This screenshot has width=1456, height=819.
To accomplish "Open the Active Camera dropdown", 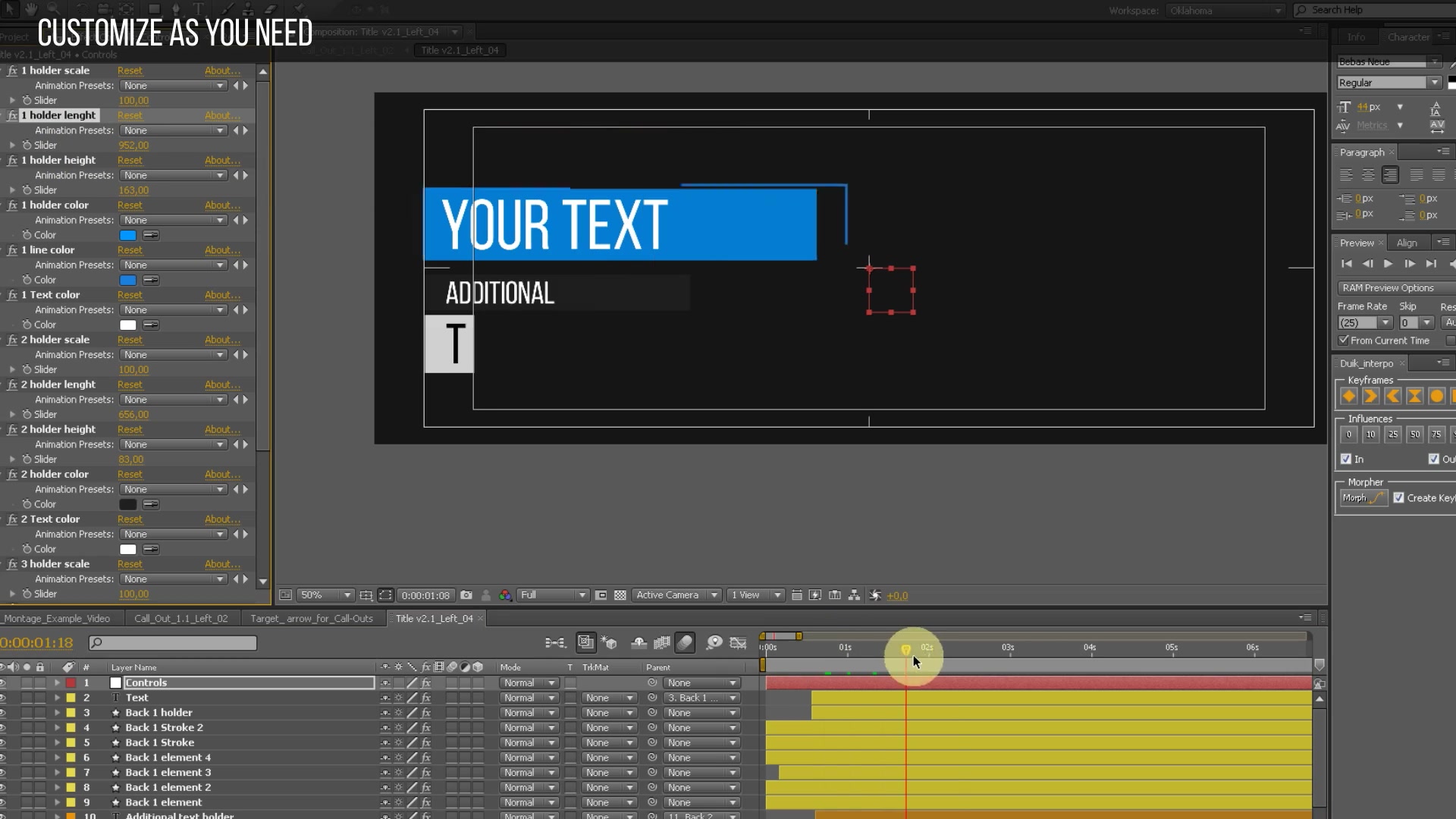I will tap(677, 595).
